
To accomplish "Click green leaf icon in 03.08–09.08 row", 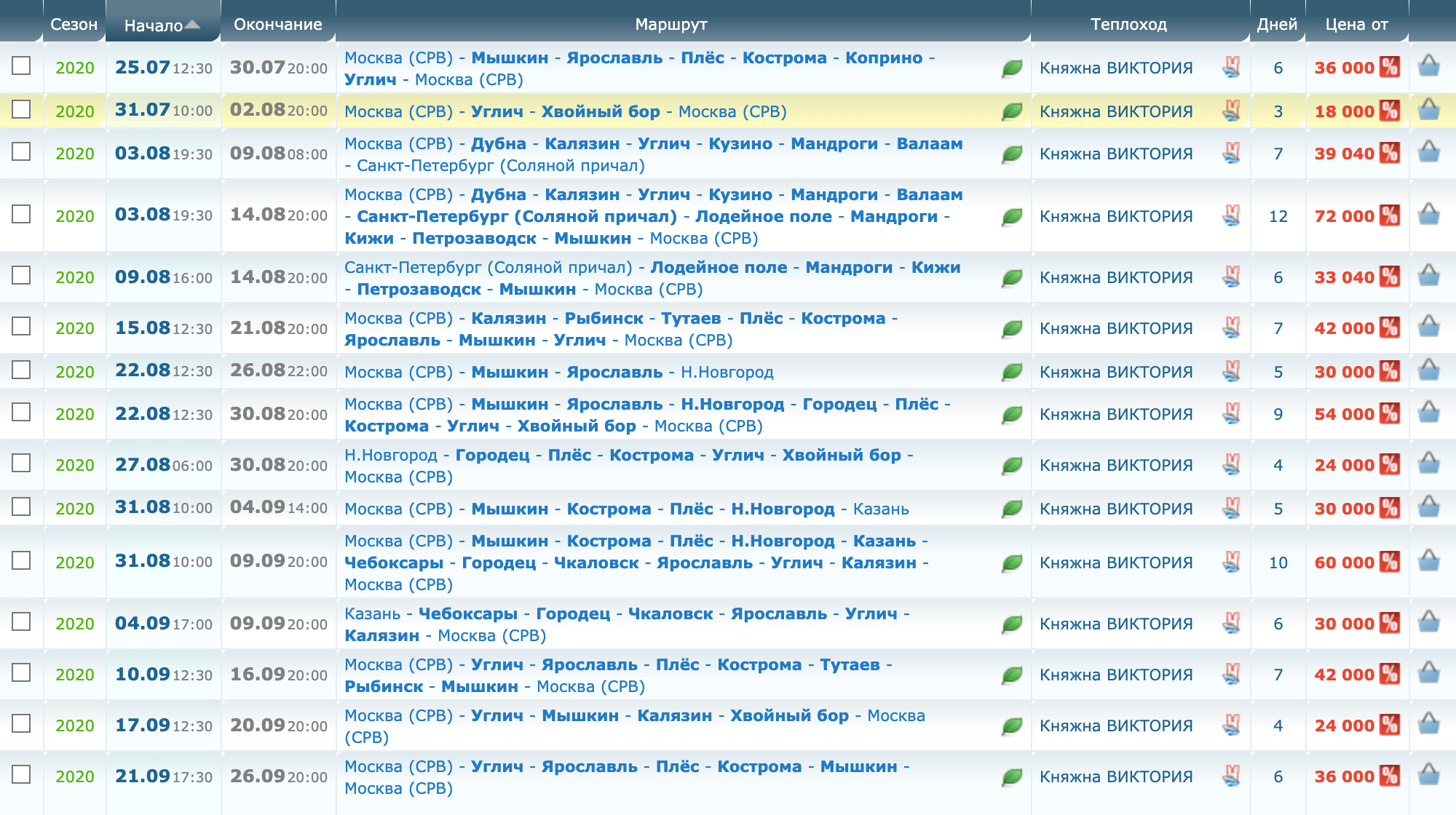I will point(1012,154).
